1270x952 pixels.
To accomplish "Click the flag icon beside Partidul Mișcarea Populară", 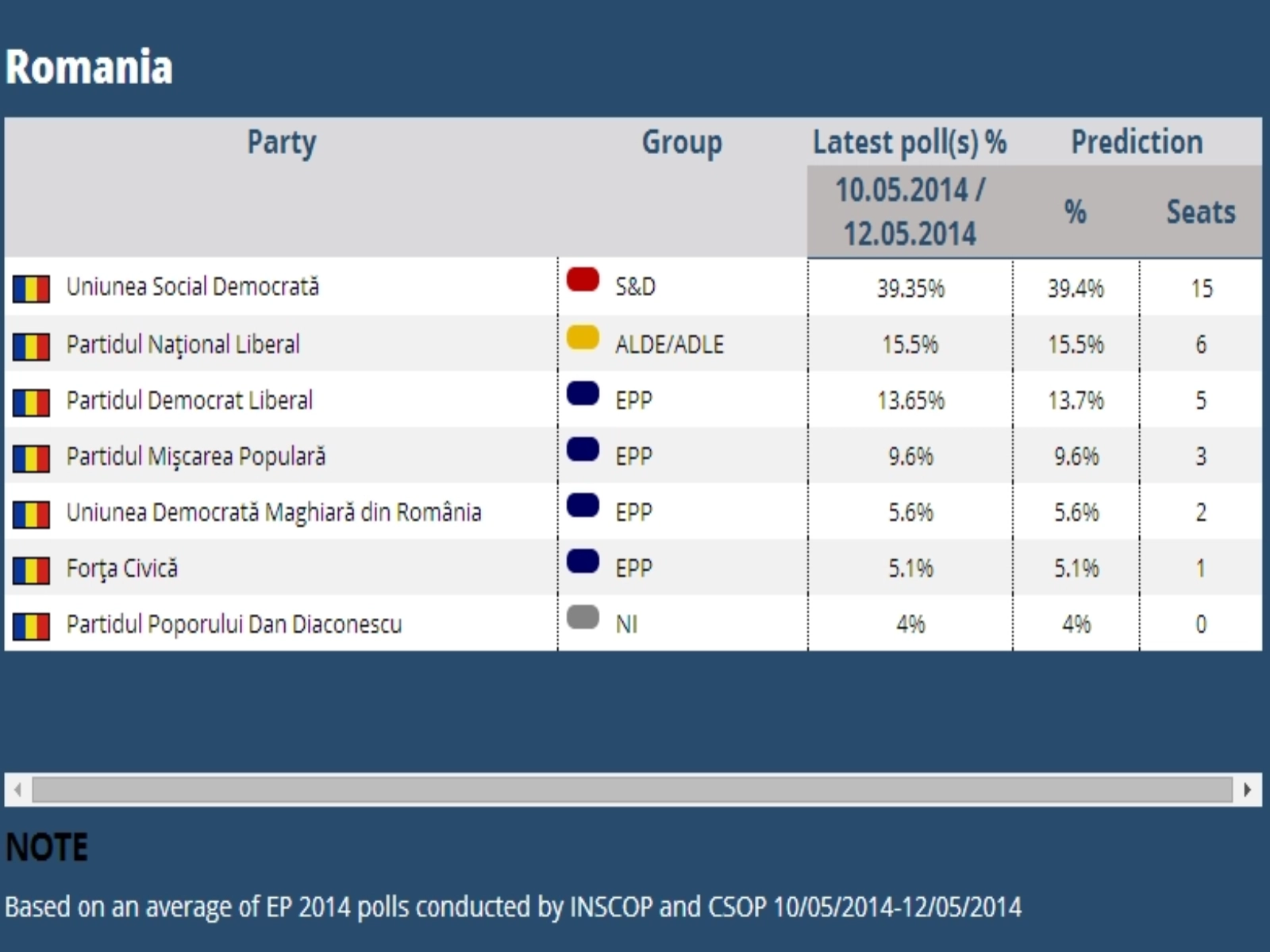I will (x=31, y=458).
